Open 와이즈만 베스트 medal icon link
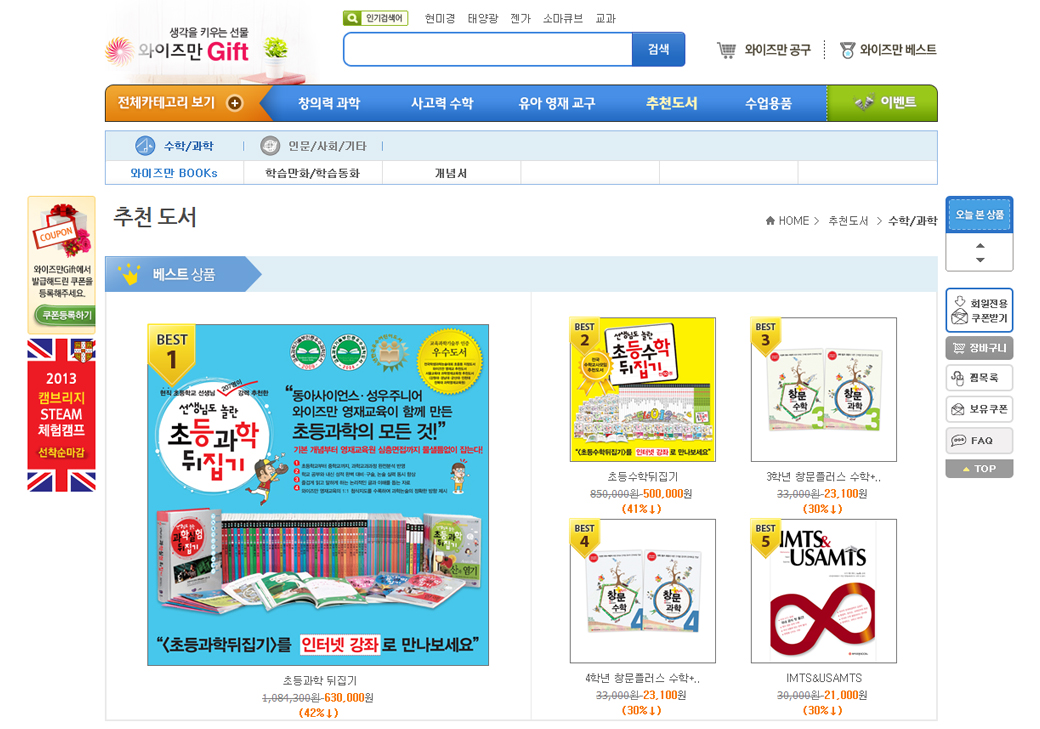Viewport: 1040px width, 729px height. tap(847, 50)
